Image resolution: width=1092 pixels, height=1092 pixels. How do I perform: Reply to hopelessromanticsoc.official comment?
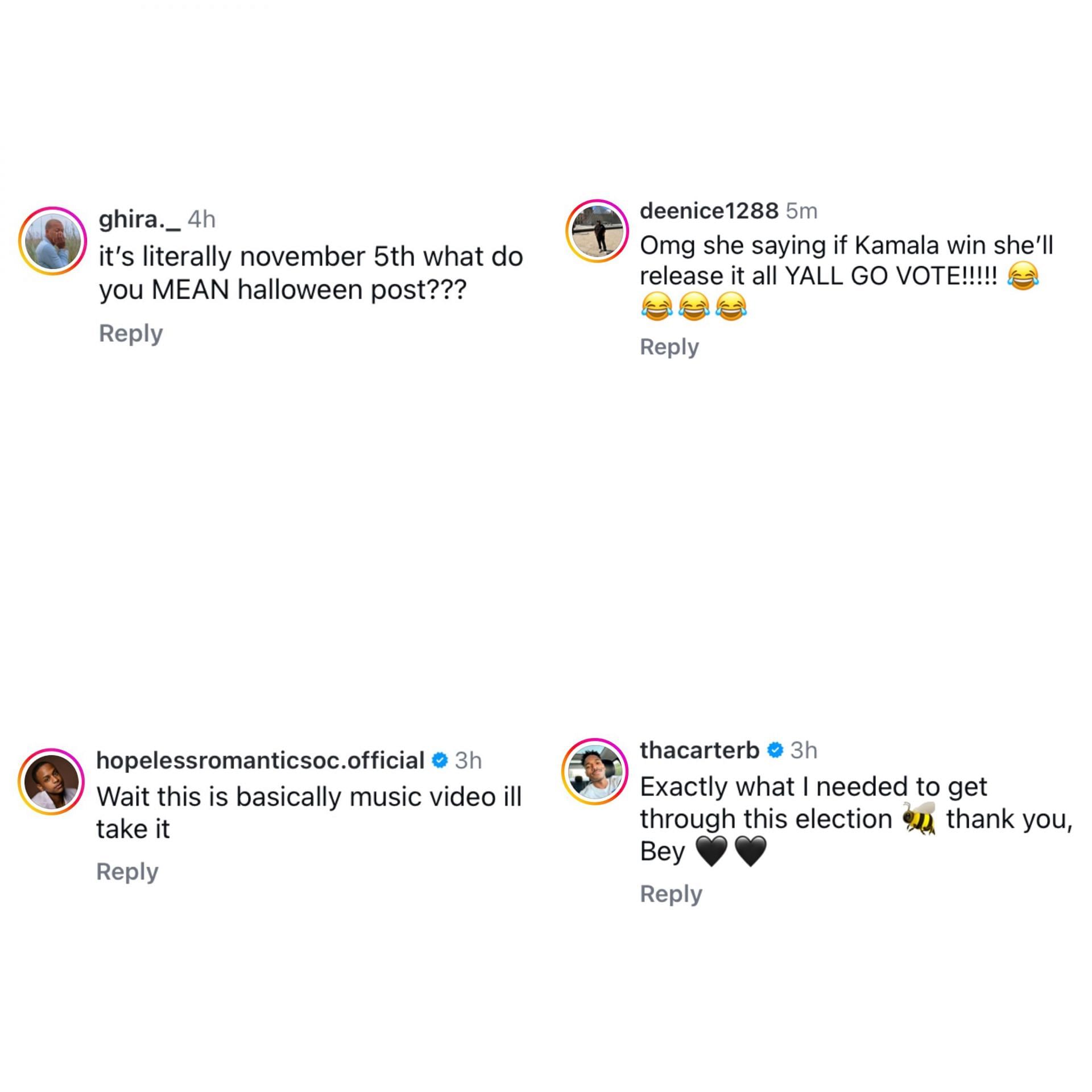coord(127,871)
